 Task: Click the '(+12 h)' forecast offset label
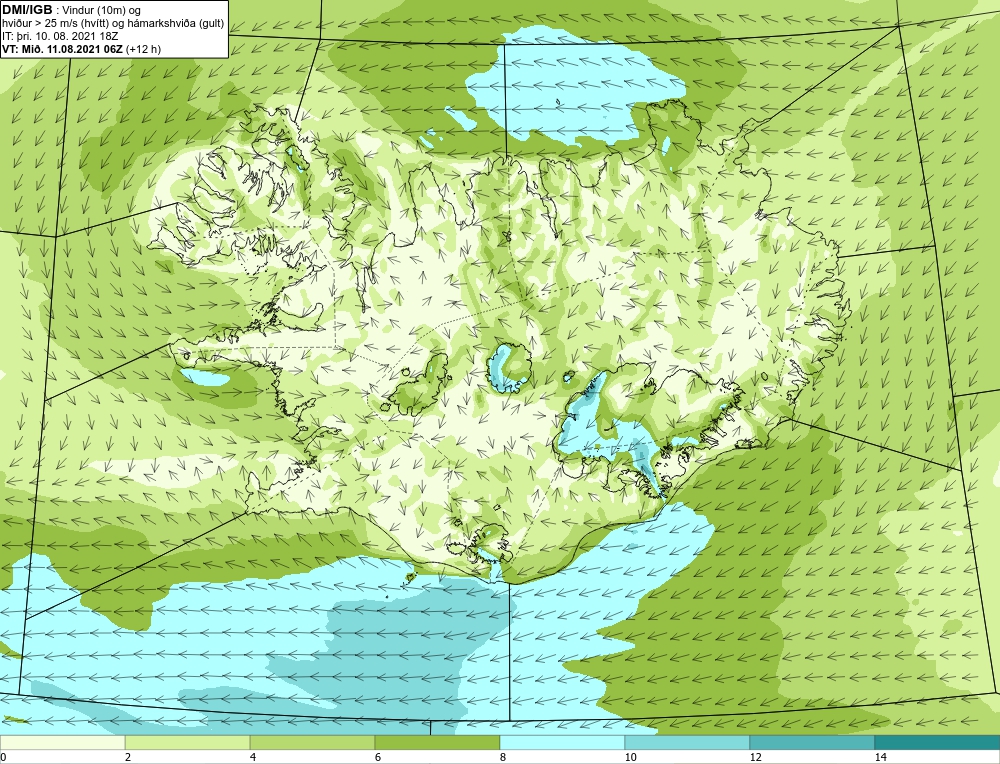144,49
